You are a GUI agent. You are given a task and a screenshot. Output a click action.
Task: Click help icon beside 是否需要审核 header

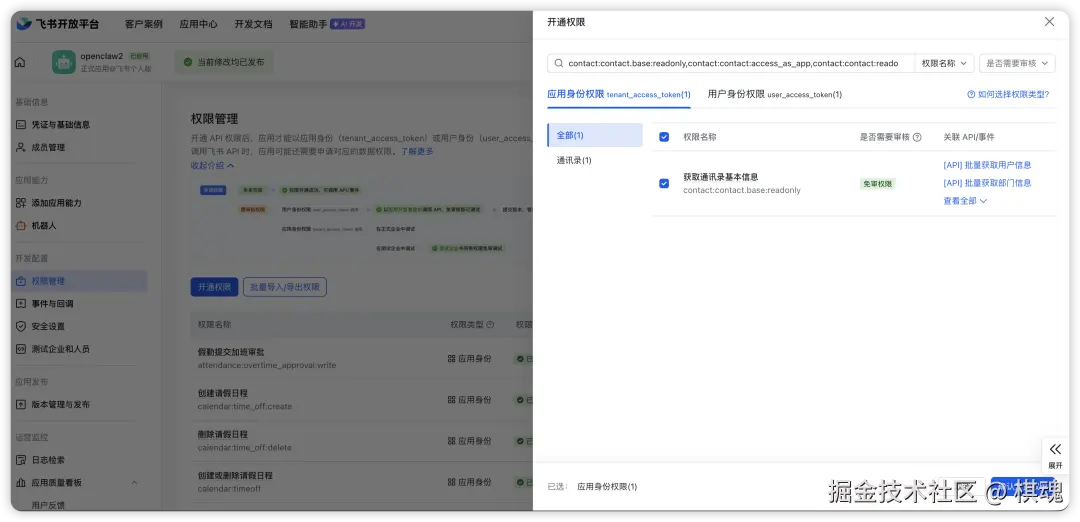[917, 137]
